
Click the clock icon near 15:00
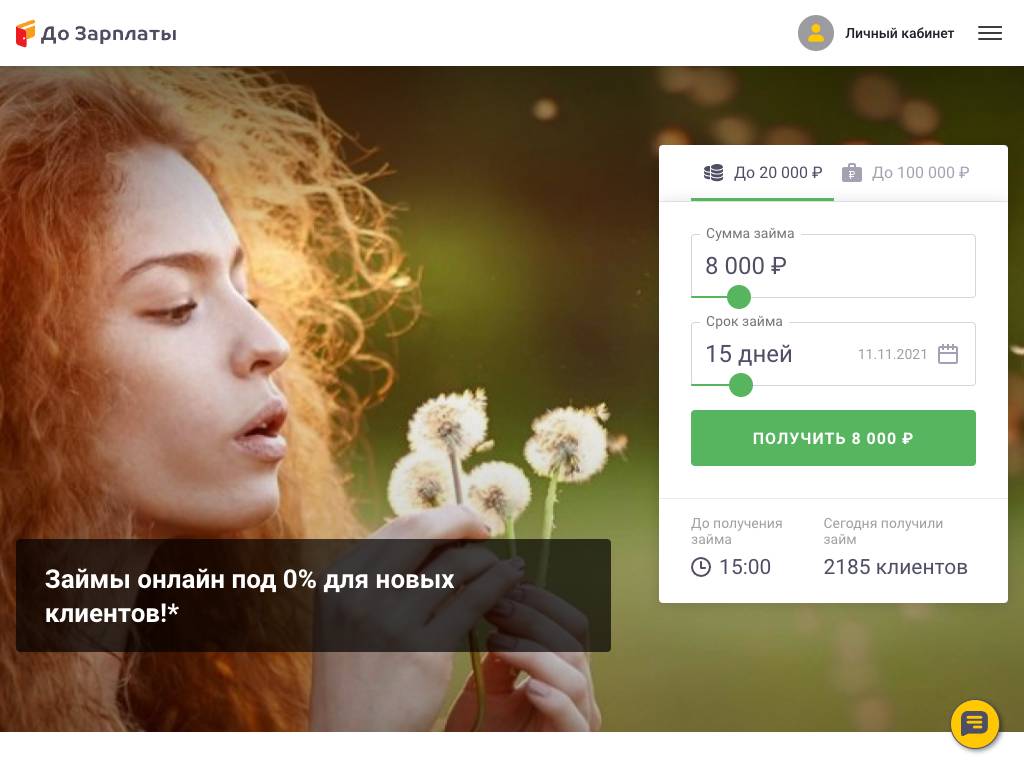[x=701, y=567]
